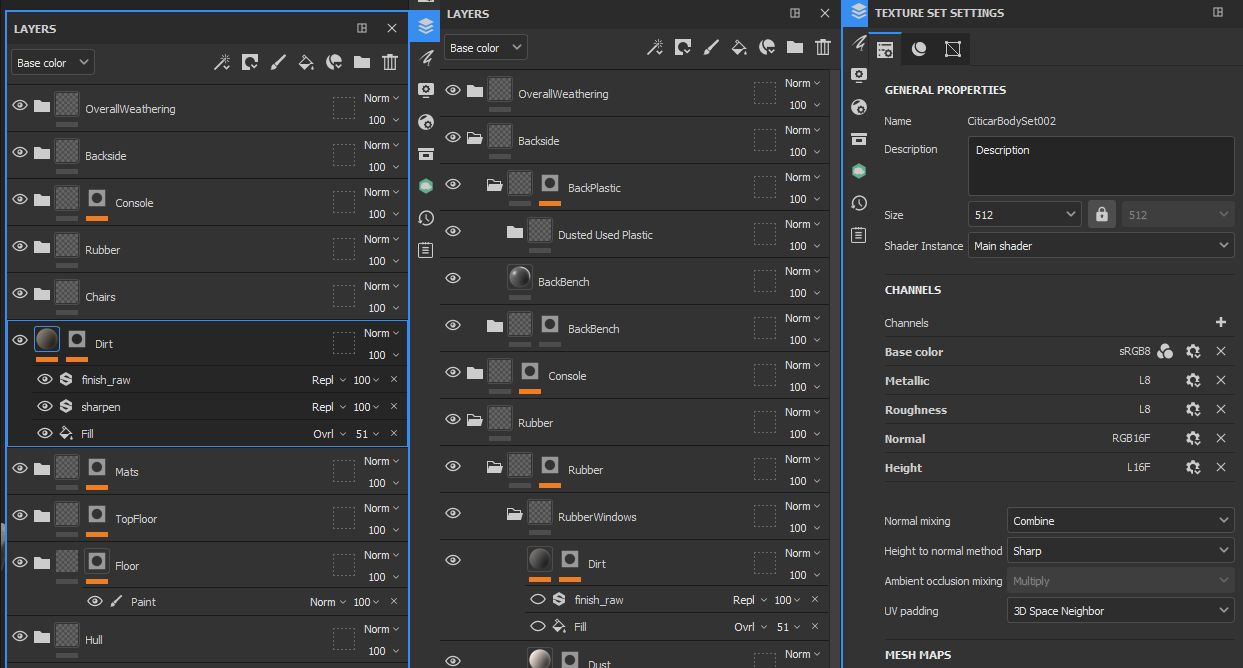The image size is (1243, 668).
Task: Click the trash icon in the left Layers panel
Action: click(x=390, y=62)
